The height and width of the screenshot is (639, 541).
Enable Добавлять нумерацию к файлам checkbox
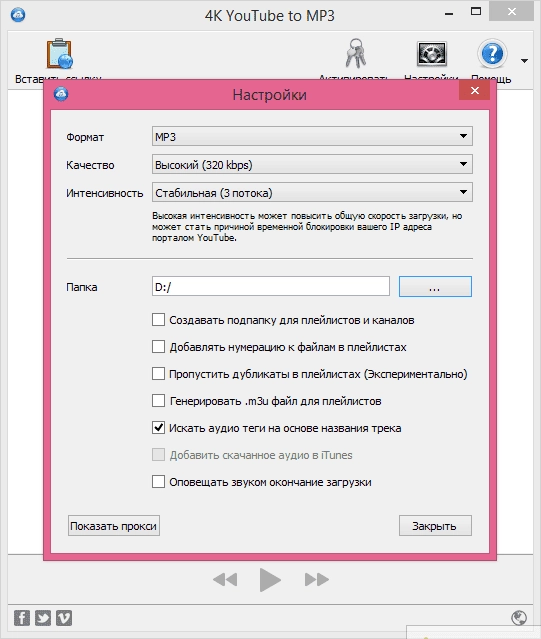point(158,346)
